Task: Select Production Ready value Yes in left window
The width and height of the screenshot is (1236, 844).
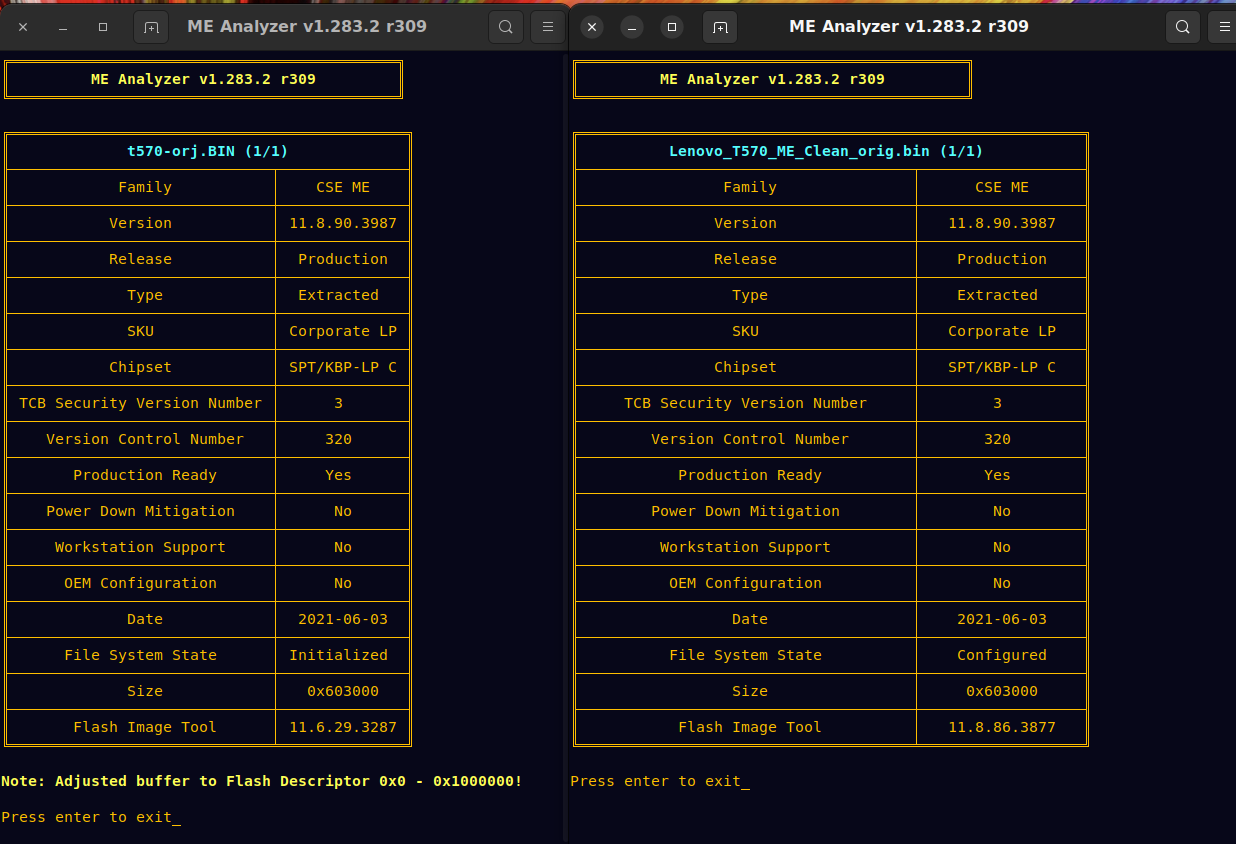Action: click(x=339, y=475)
